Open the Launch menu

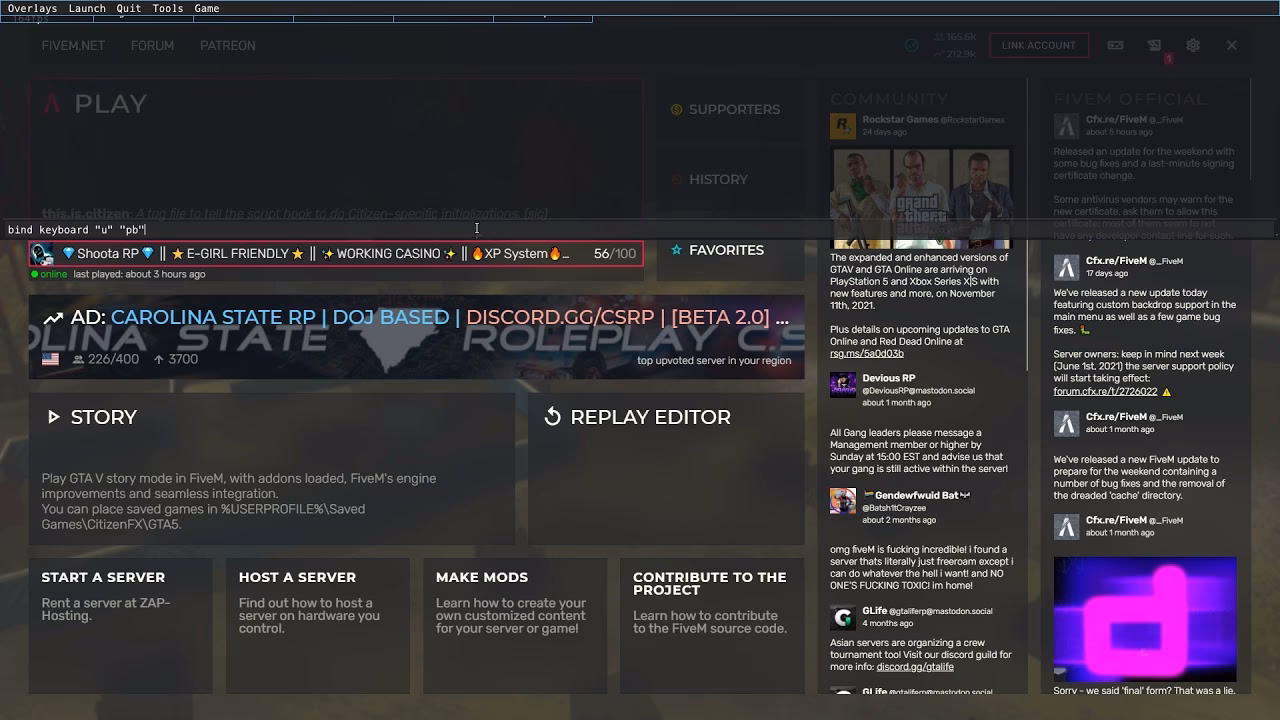coord(87,8)
